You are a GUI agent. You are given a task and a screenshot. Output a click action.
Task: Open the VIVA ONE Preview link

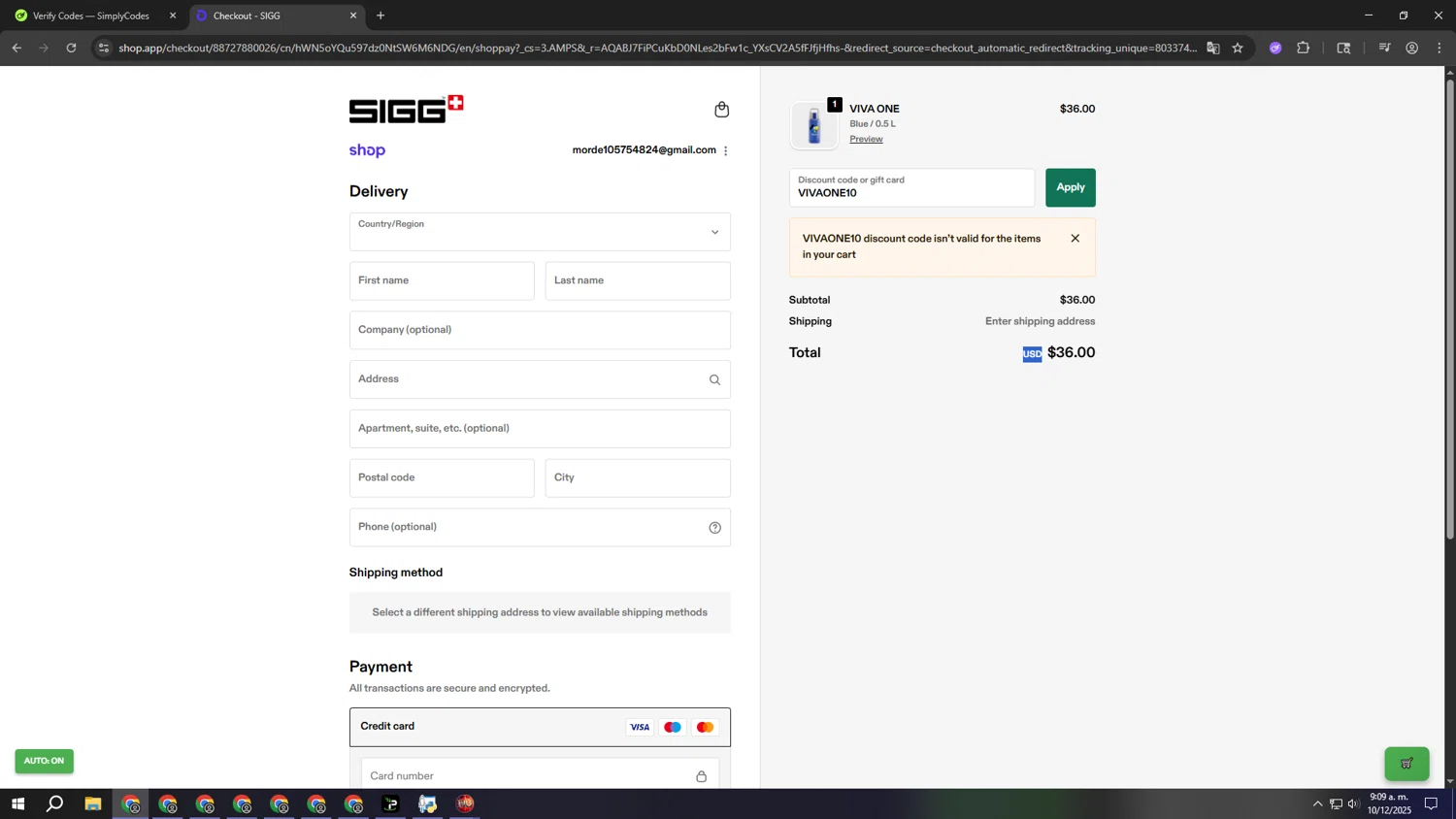(866, 139)
